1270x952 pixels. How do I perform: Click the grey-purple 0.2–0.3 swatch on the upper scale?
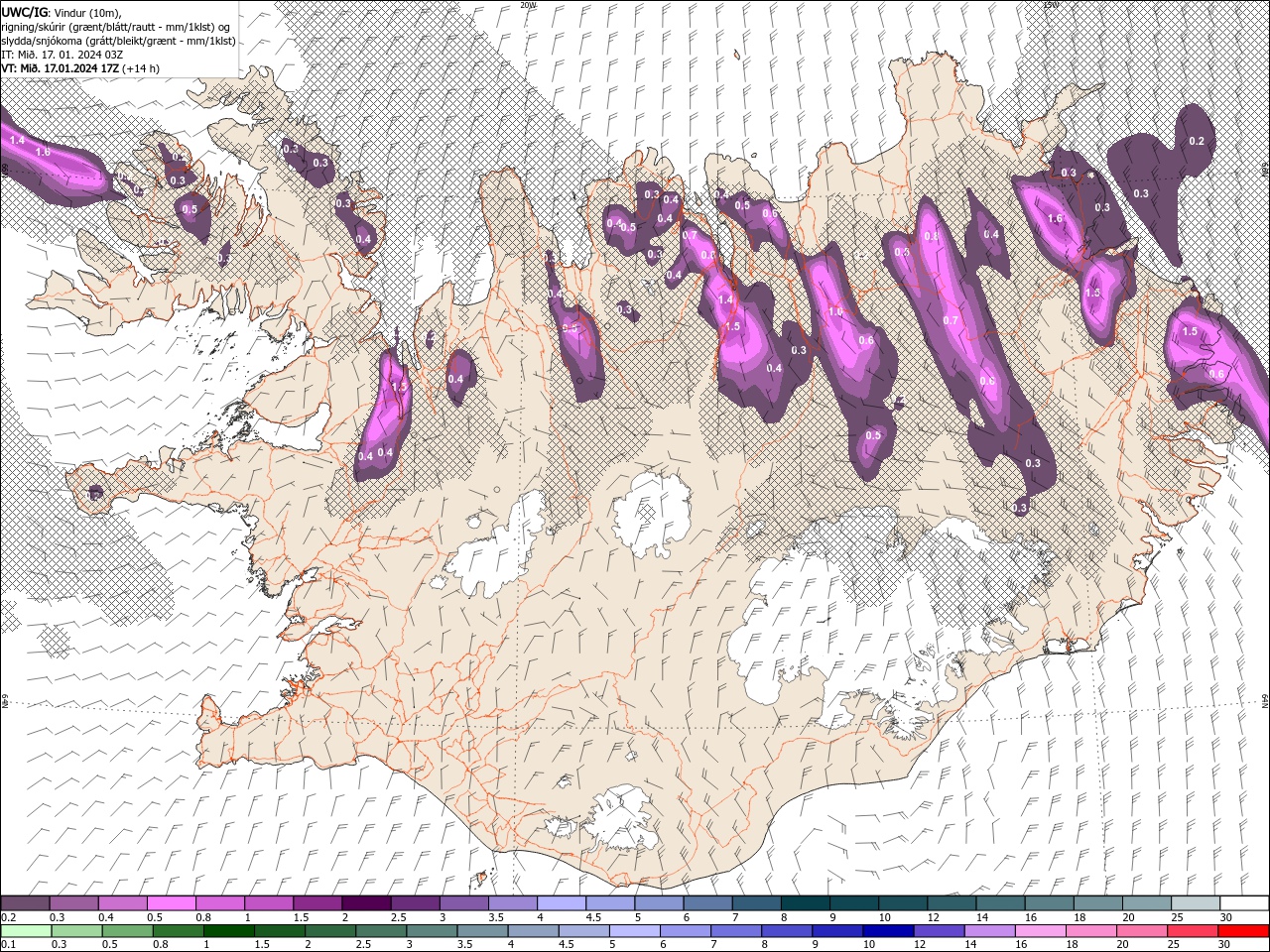[25, 903]
